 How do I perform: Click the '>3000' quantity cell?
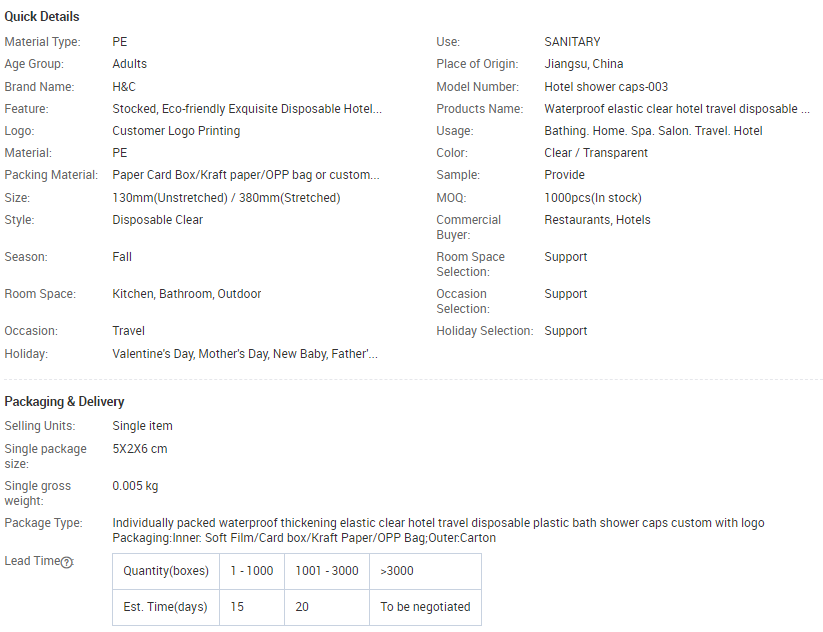click(x=425, y=571)
